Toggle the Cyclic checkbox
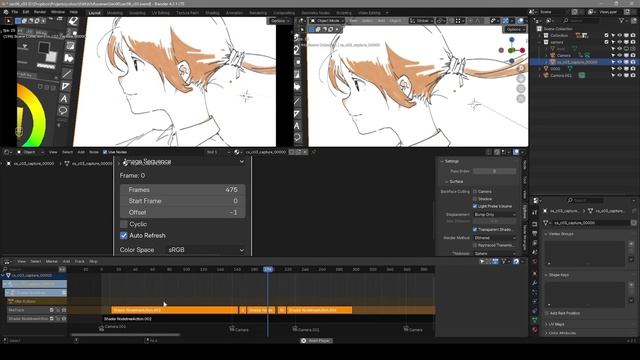This screenshot has height=360, width=640. 124,224
